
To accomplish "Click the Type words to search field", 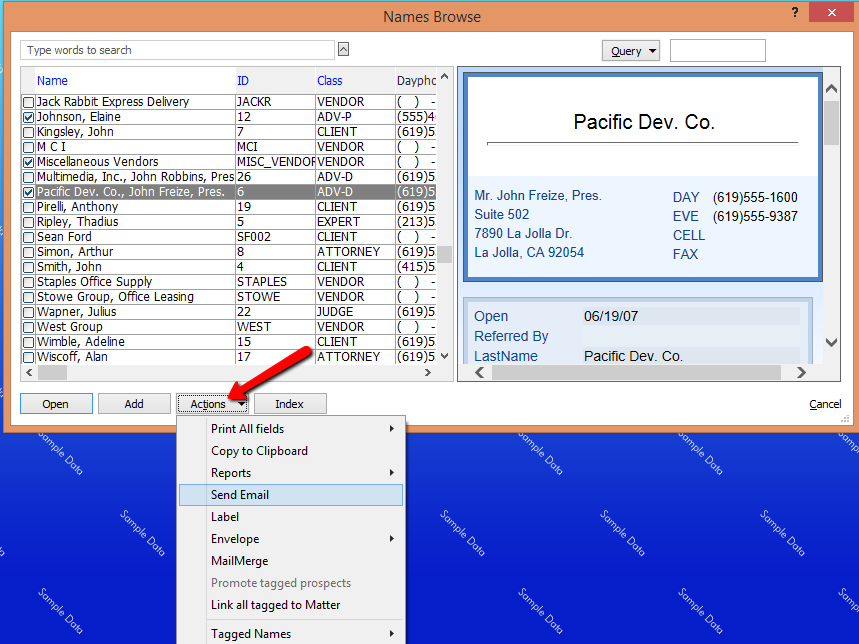I will pyautogui.click(x=177, y=50).
